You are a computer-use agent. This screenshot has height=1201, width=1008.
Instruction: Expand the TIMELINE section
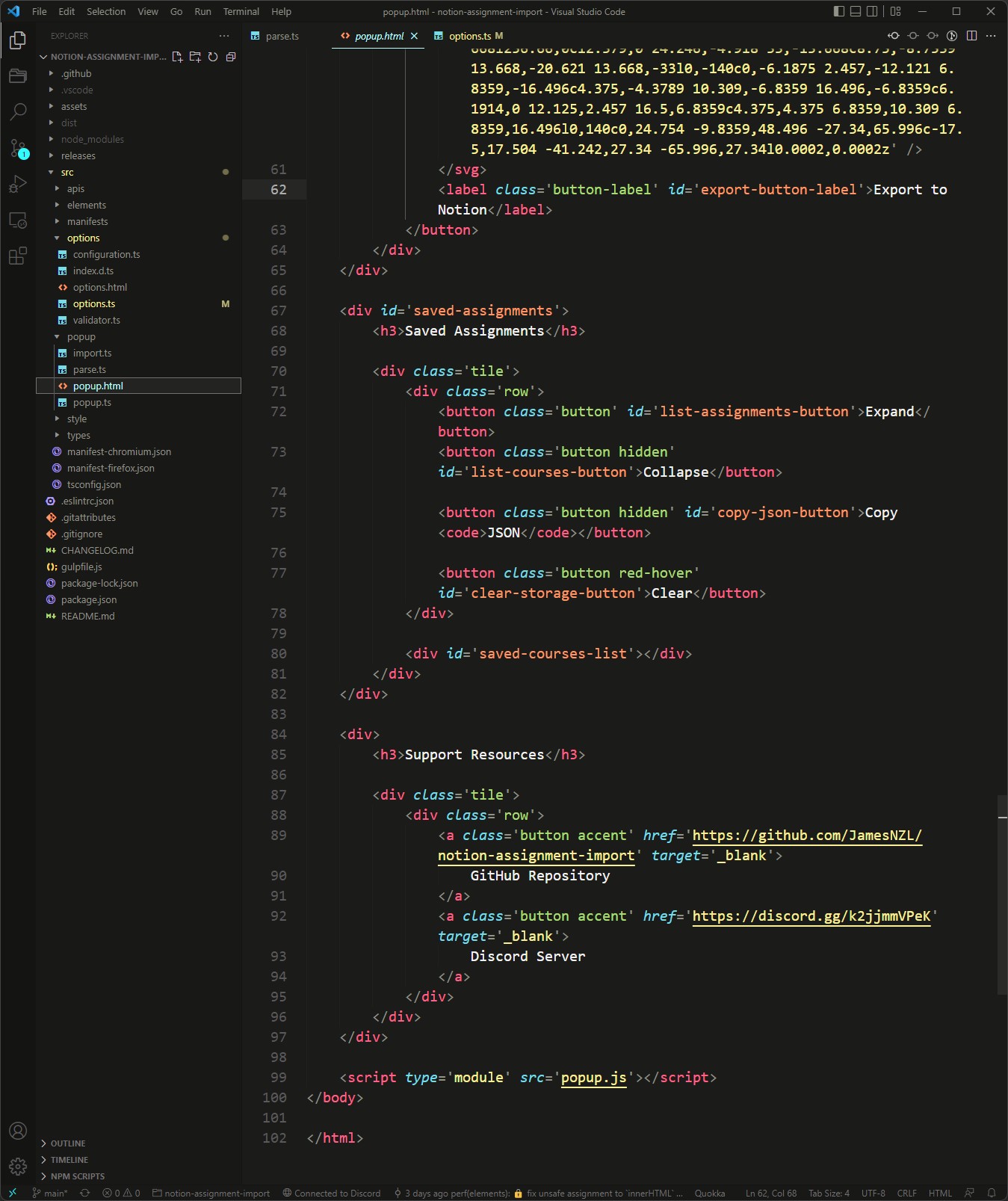[x=69, y=1160]
